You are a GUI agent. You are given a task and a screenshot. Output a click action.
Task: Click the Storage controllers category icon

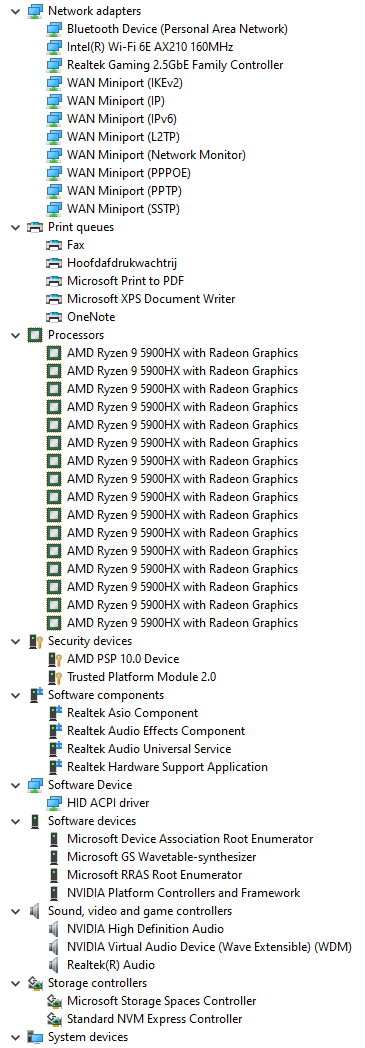(x=35, y=983)
